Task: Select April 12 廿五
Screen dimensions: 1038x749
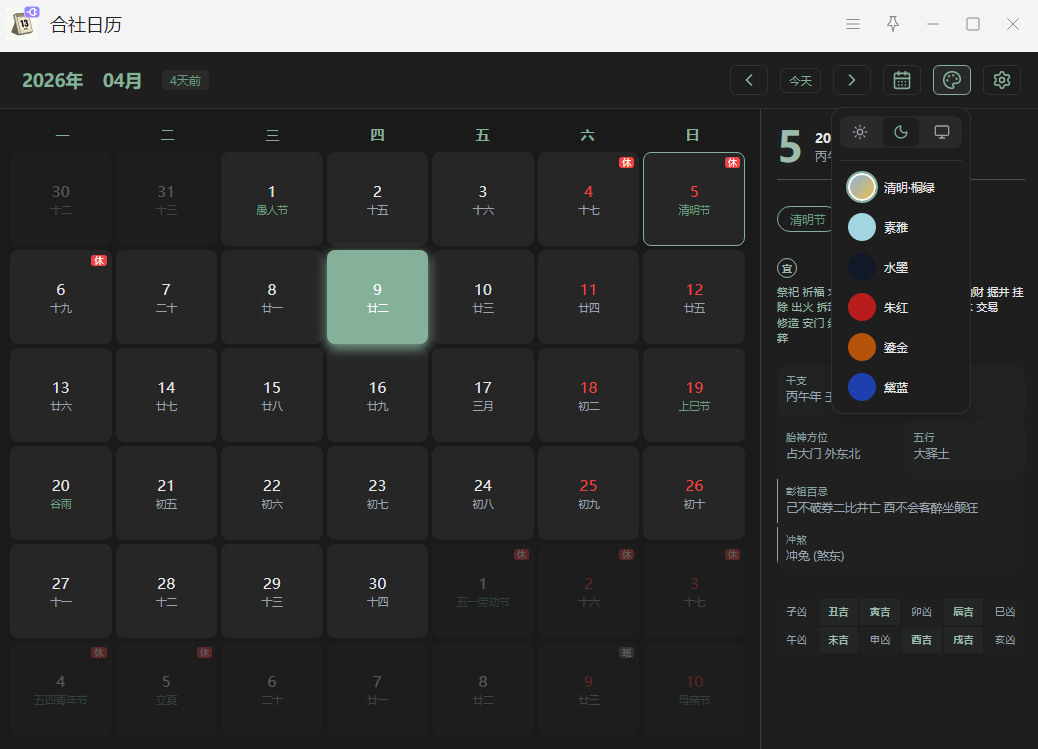Action: click(694, 297)
